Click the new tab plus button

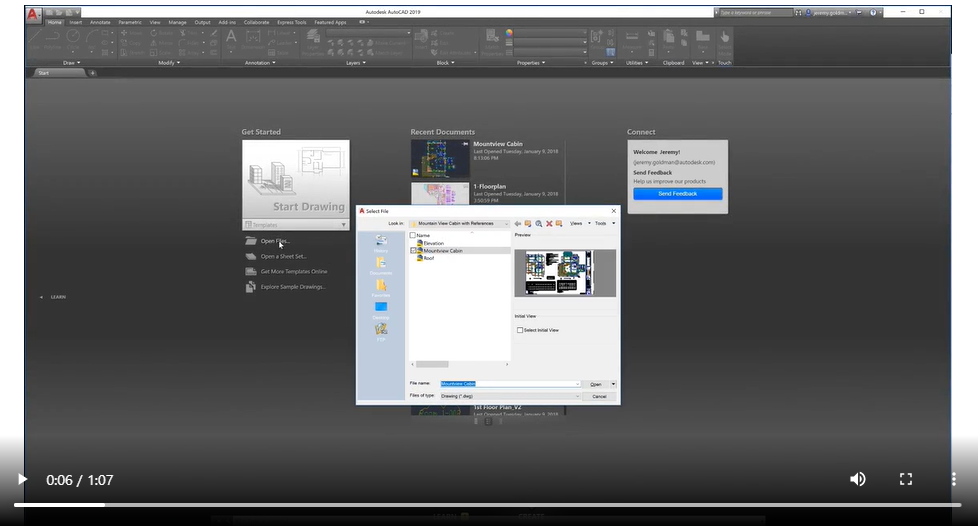[92, 73]
